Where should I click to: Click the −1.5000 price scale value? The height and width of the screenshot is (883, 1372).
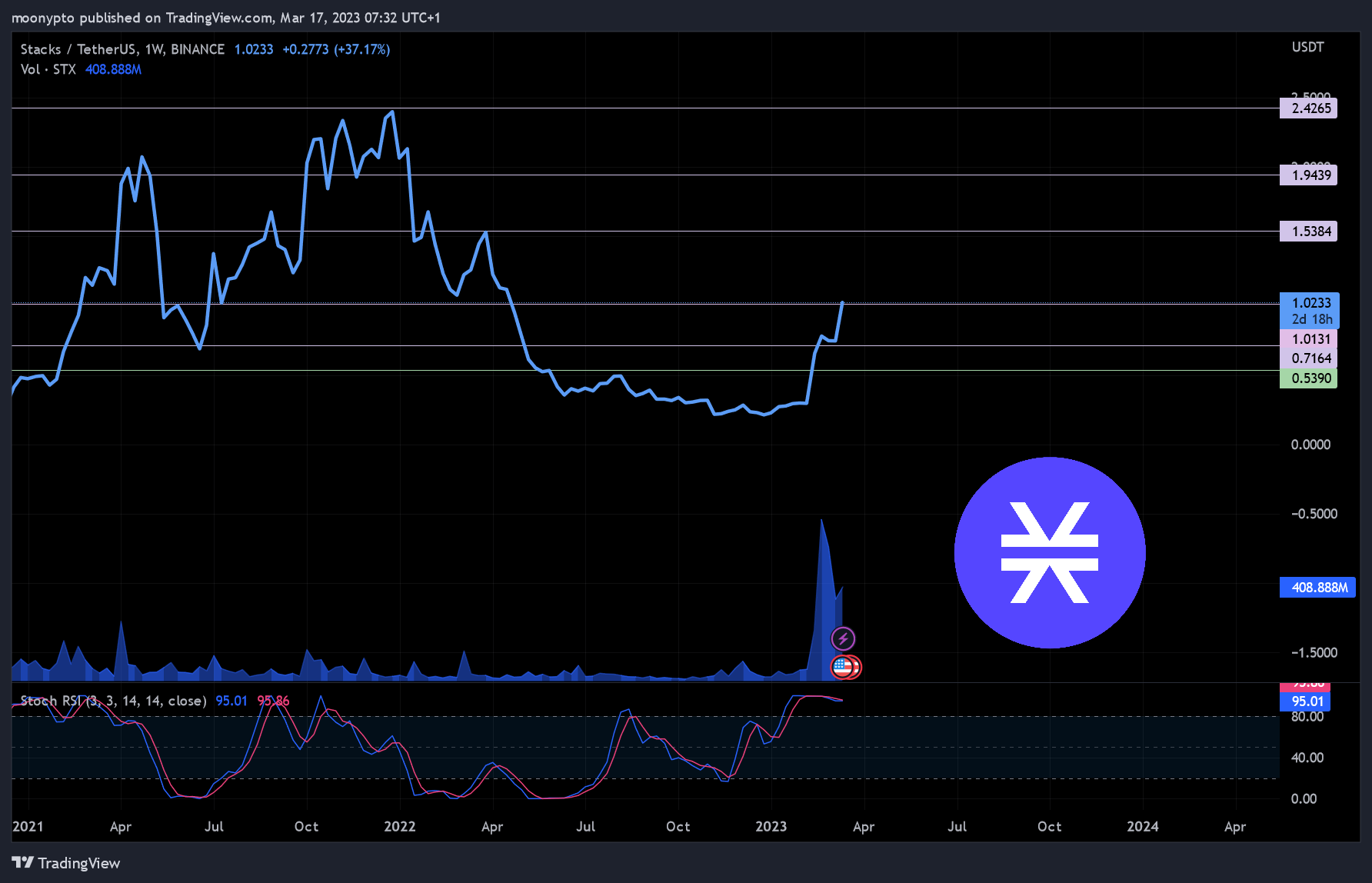[1314, 652]
